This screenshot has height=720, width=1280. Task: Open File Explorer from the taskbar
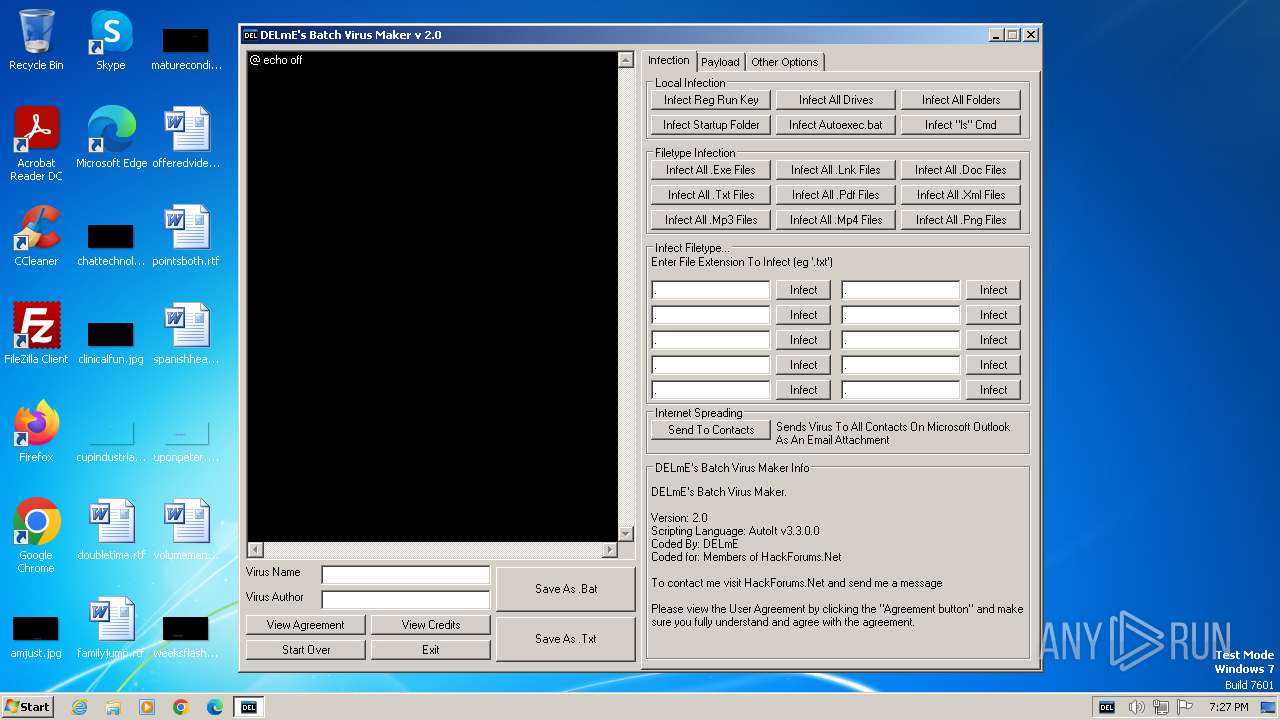pos(113,707)
